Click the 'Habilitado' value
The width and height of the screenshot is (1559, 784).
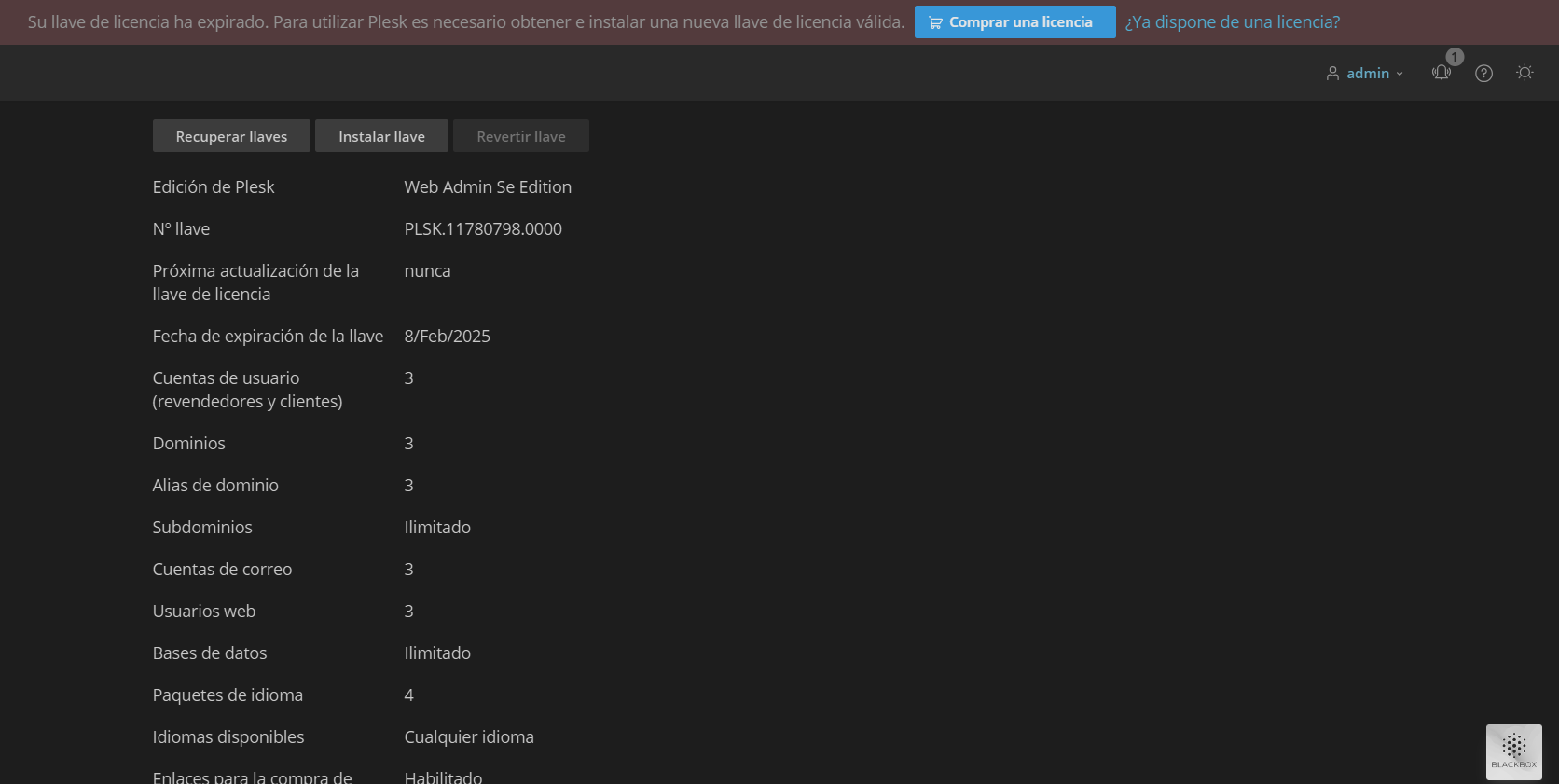[443, 777]
